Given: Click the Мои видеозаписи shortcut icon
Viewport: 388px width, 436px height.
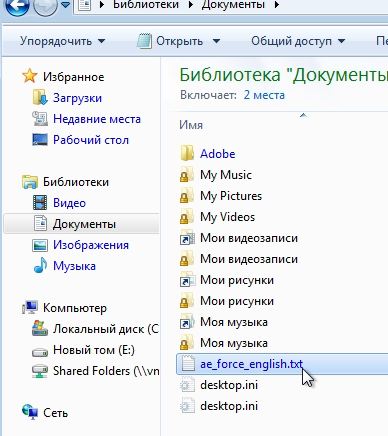Looking at the screenshot, I should [x=187, y=238].
